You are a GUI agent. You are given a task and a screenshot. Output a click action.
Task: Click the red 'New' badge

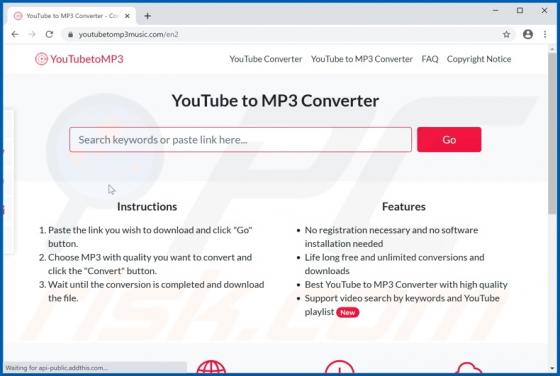(x=348, y=312)
